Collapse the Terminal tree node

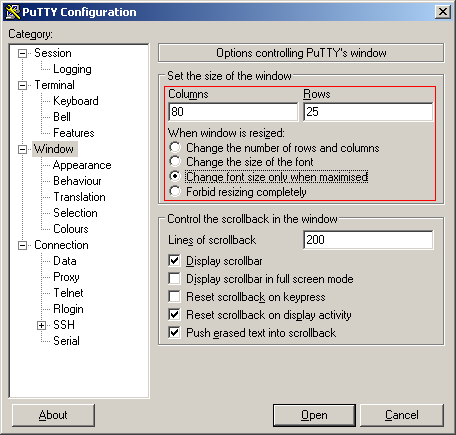tap(22, 85)
